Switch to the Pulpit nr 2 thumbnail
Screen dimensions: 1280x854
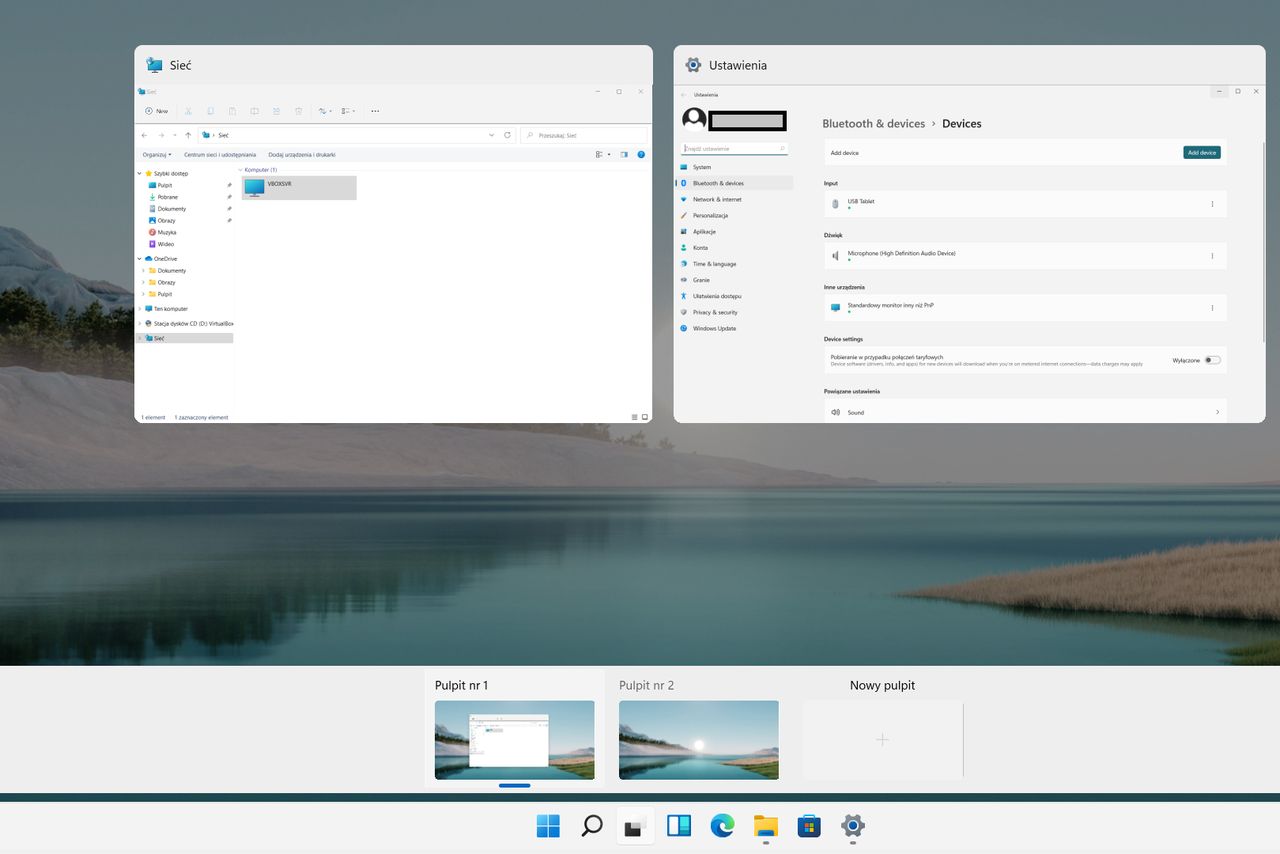698,739
